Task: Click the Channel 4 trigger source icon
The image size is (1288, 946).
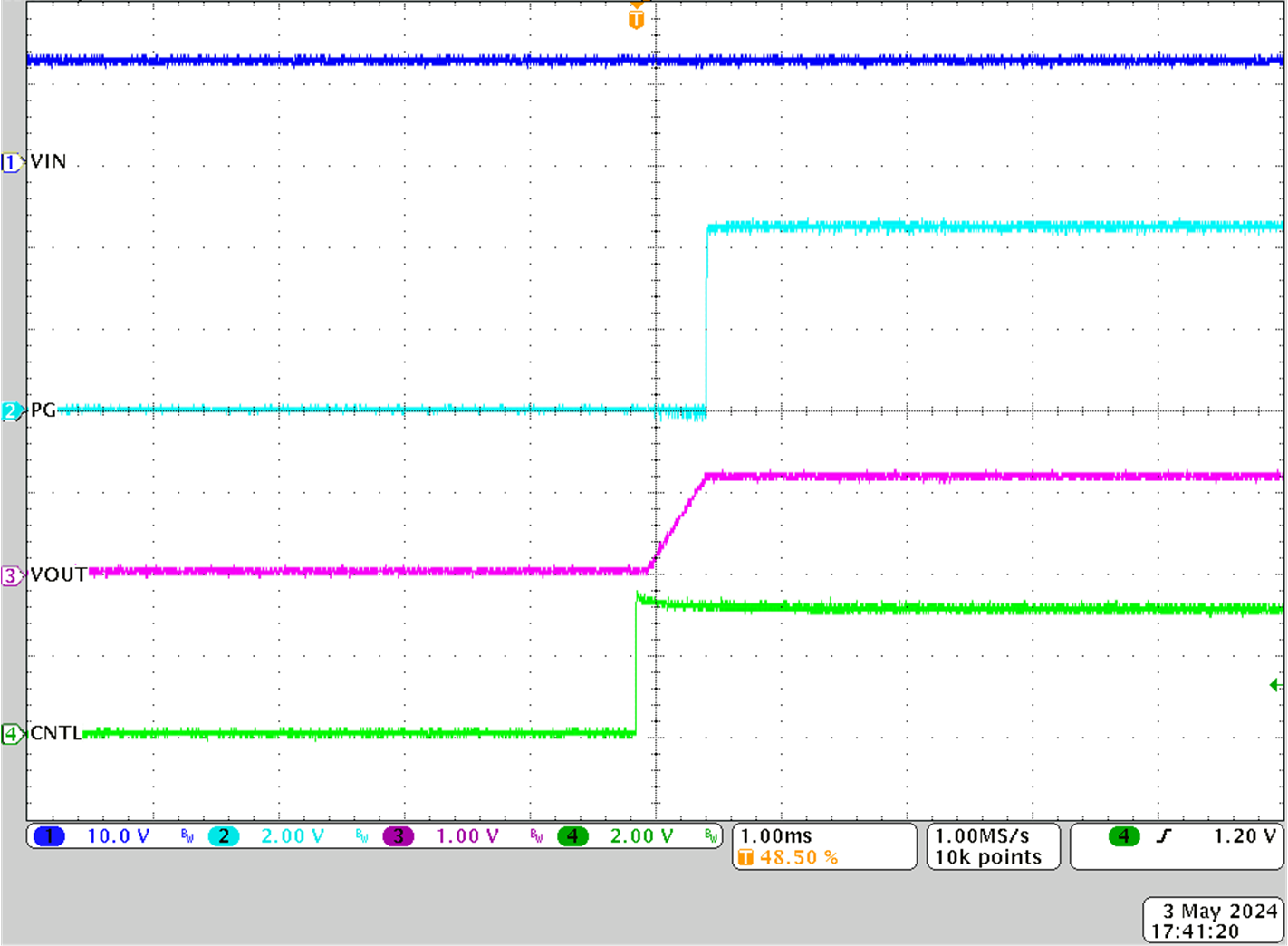Action: coord(1123,837)
